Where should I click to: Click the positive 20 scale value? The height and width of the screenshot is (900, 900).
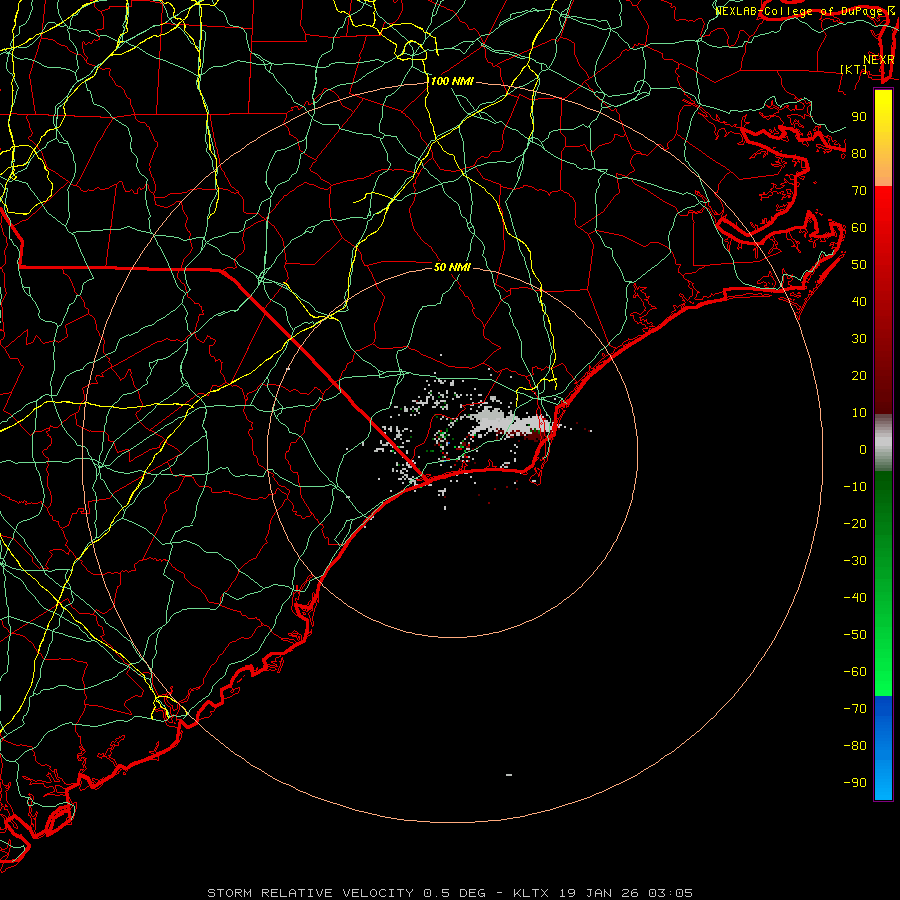tap(859, 376)
